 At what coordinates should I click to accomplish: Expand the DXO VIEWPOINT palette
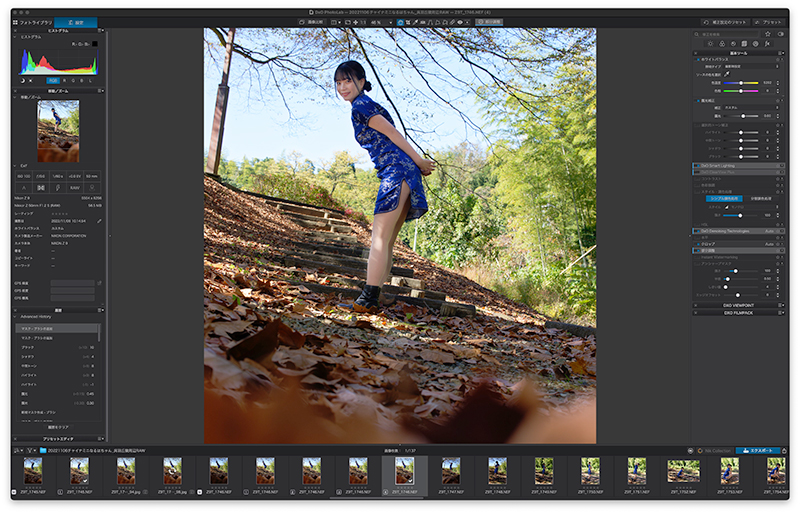tap(738, 305)
